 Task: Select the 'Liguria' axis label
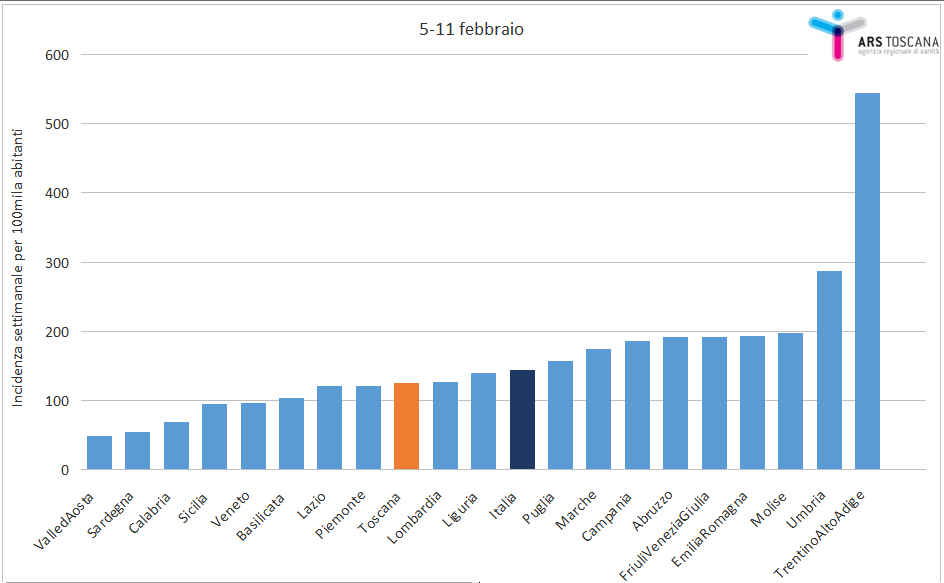tap(461, 510)
